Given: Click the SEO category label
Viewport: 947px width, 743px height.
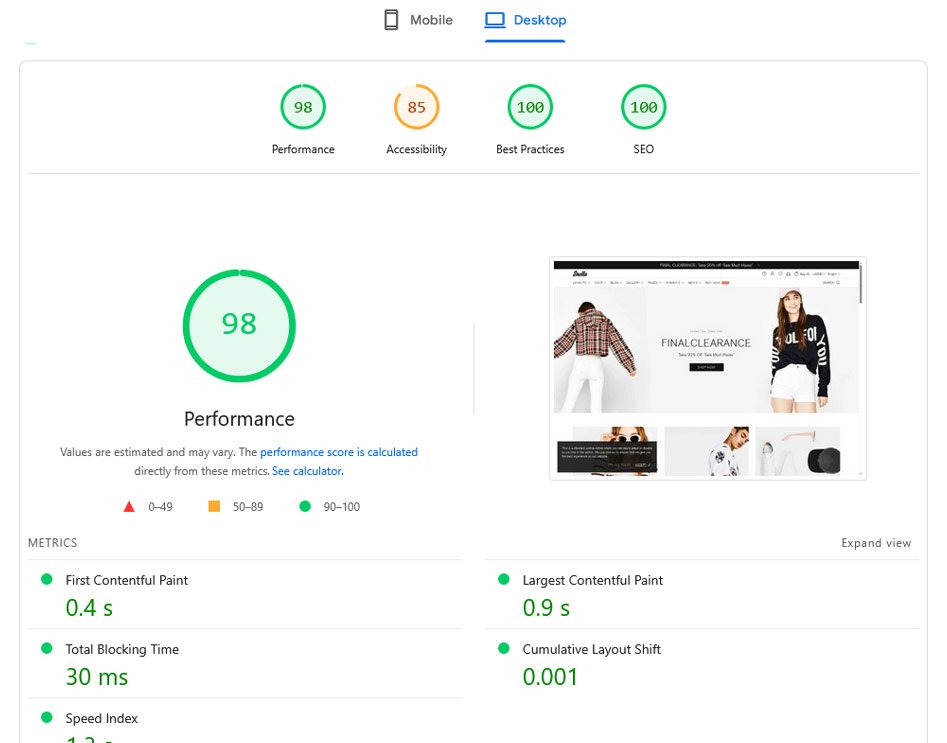Looking at the screenshot, I should tap(644, 149).
